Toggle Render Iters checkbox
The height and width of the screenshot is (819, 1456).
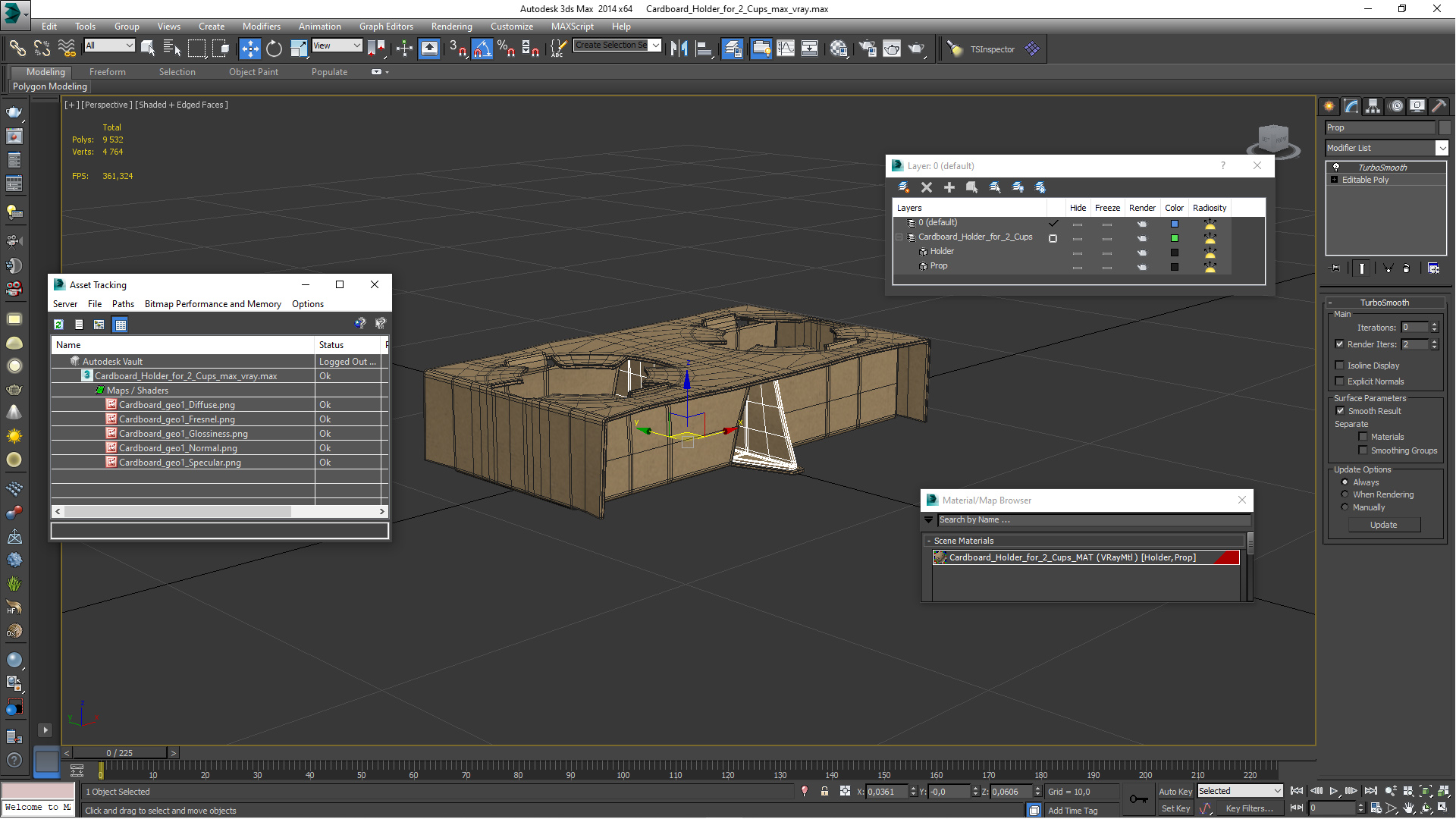(1339, 344)
